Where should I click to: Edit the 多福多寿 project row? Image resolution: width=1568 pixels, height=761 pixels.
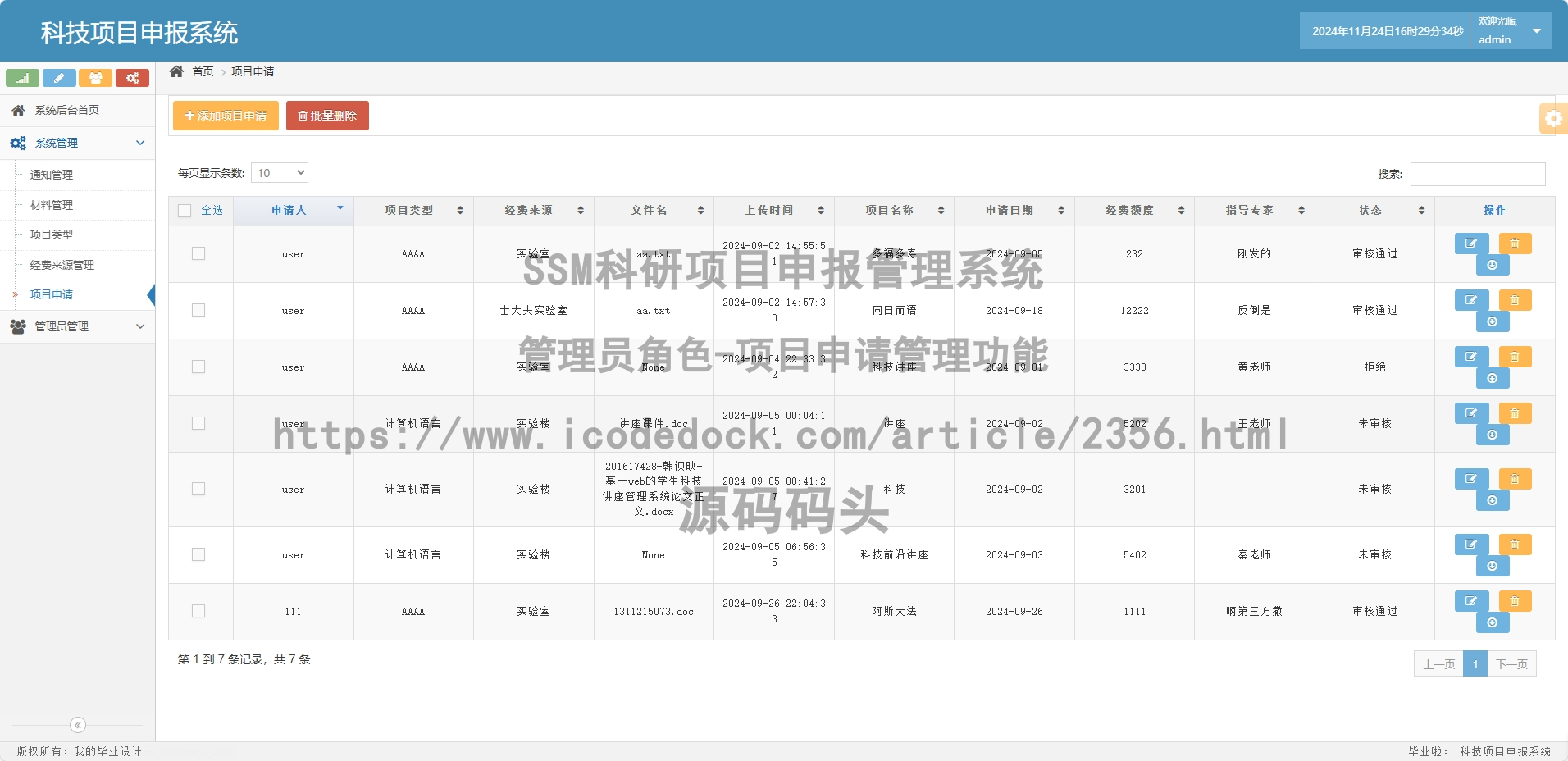(x=1471, y=244)
